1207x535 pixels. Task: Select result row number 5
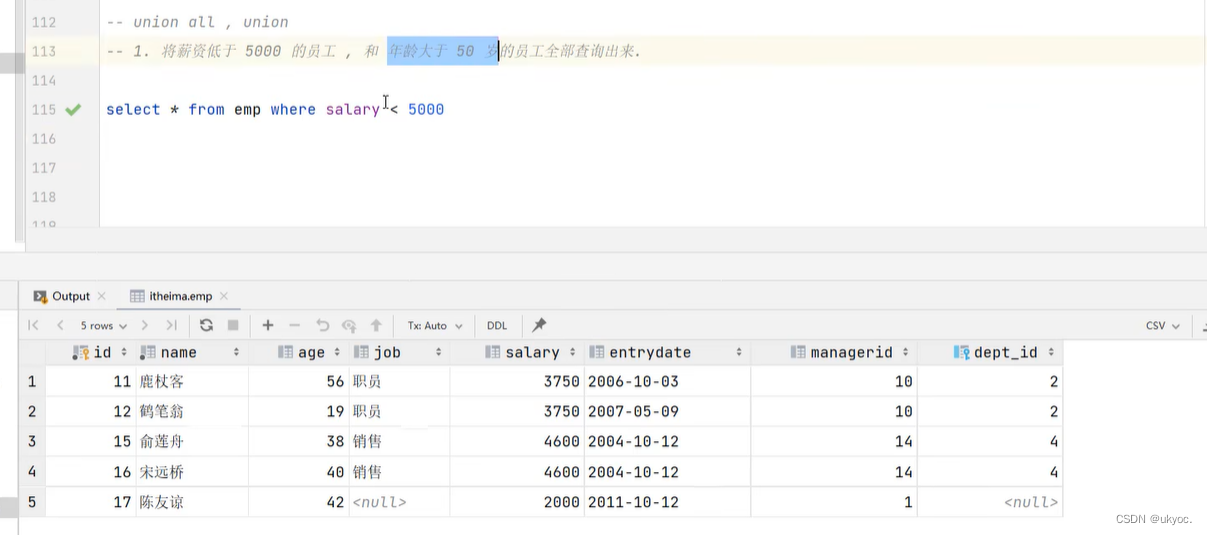(32, 502)
